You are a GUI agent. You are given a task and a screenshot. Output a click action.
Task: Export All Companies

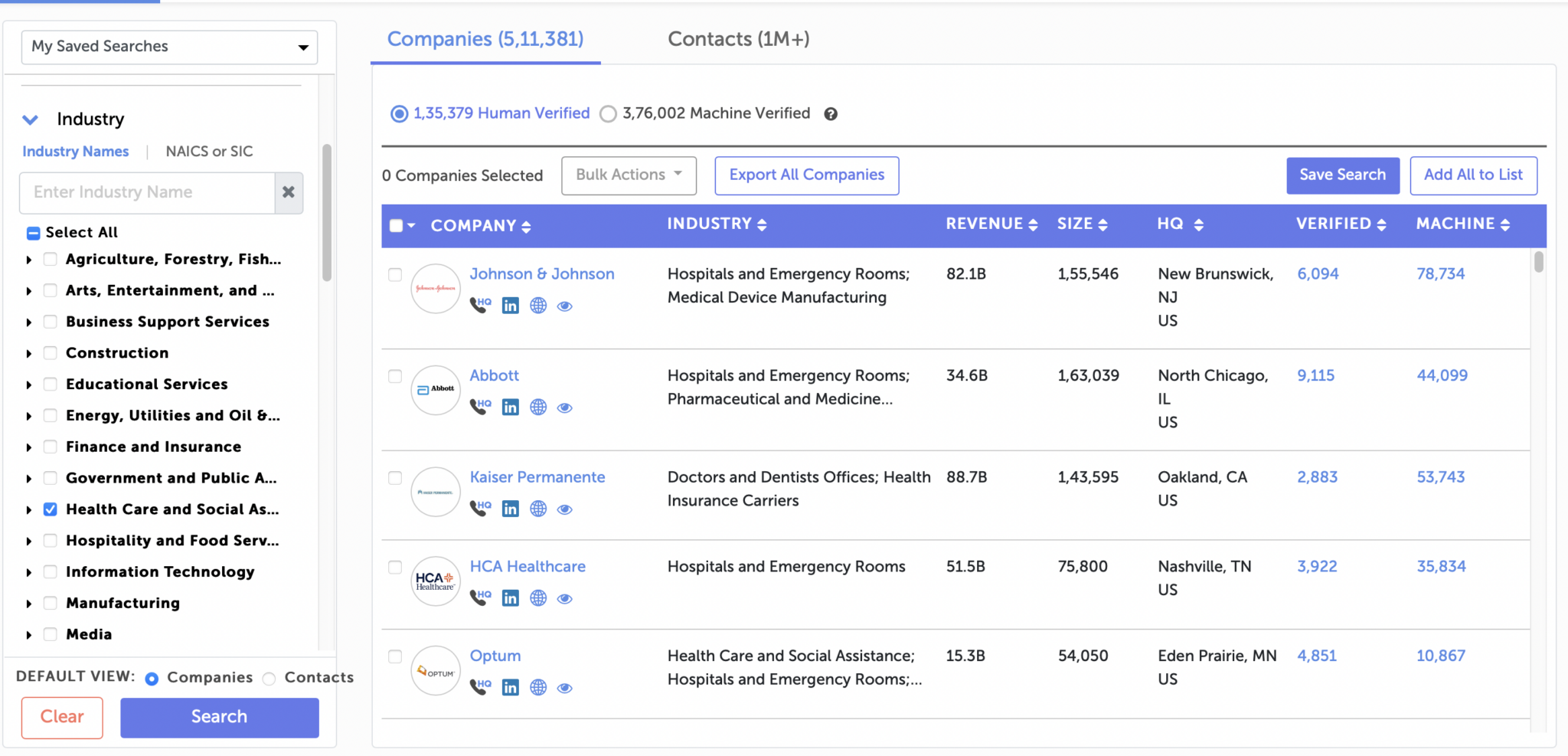(x=806, y=175)
